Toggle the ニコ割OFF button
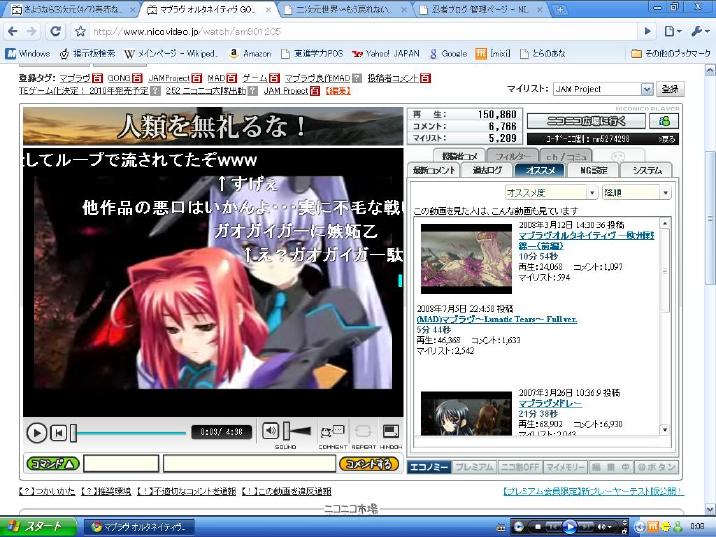Viewport: 716px width, 537px height. (520, 467)
